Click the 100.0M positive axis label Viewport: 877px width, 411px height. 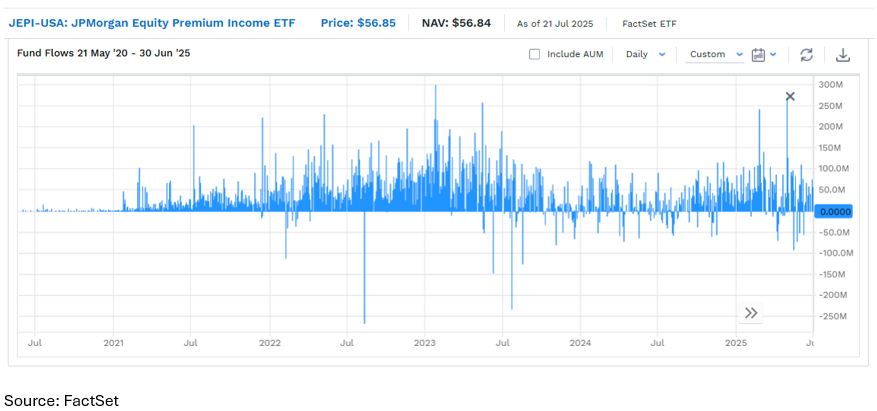click(833, 169)
